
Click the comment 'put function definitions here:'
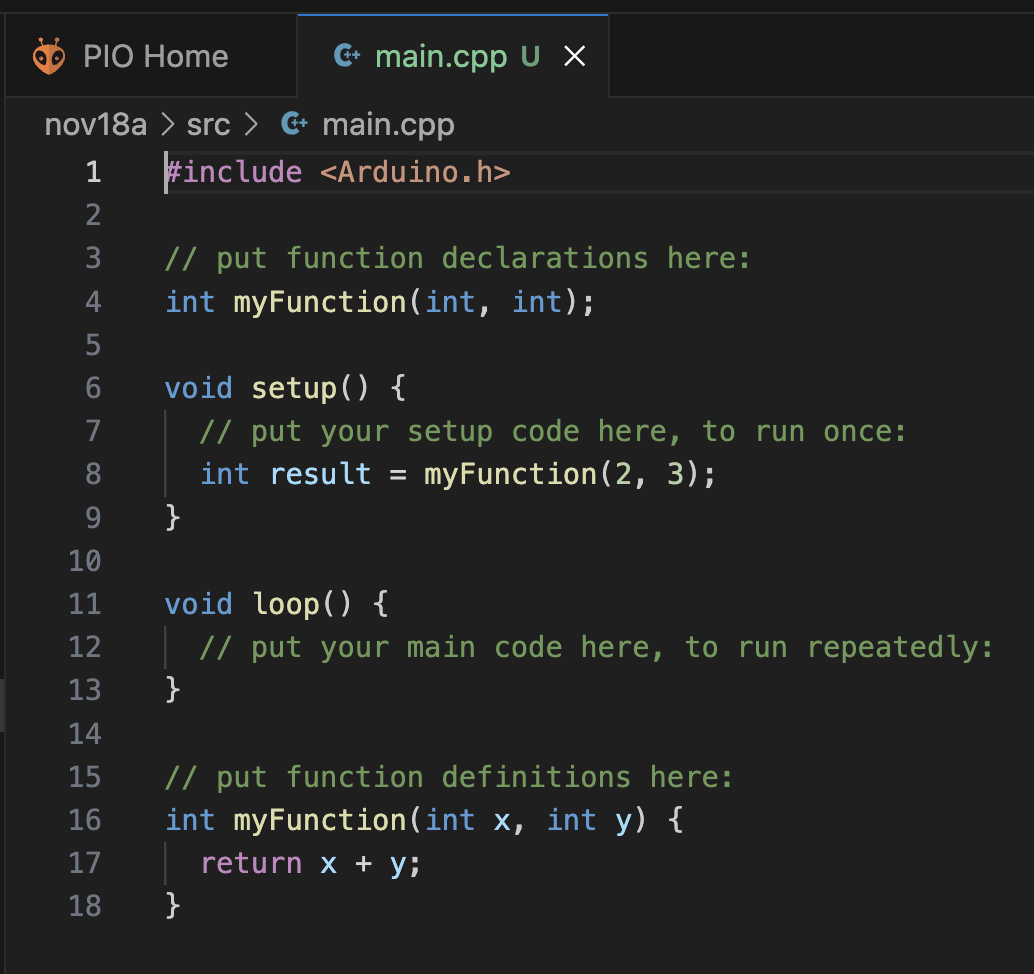tap(475, 777)
